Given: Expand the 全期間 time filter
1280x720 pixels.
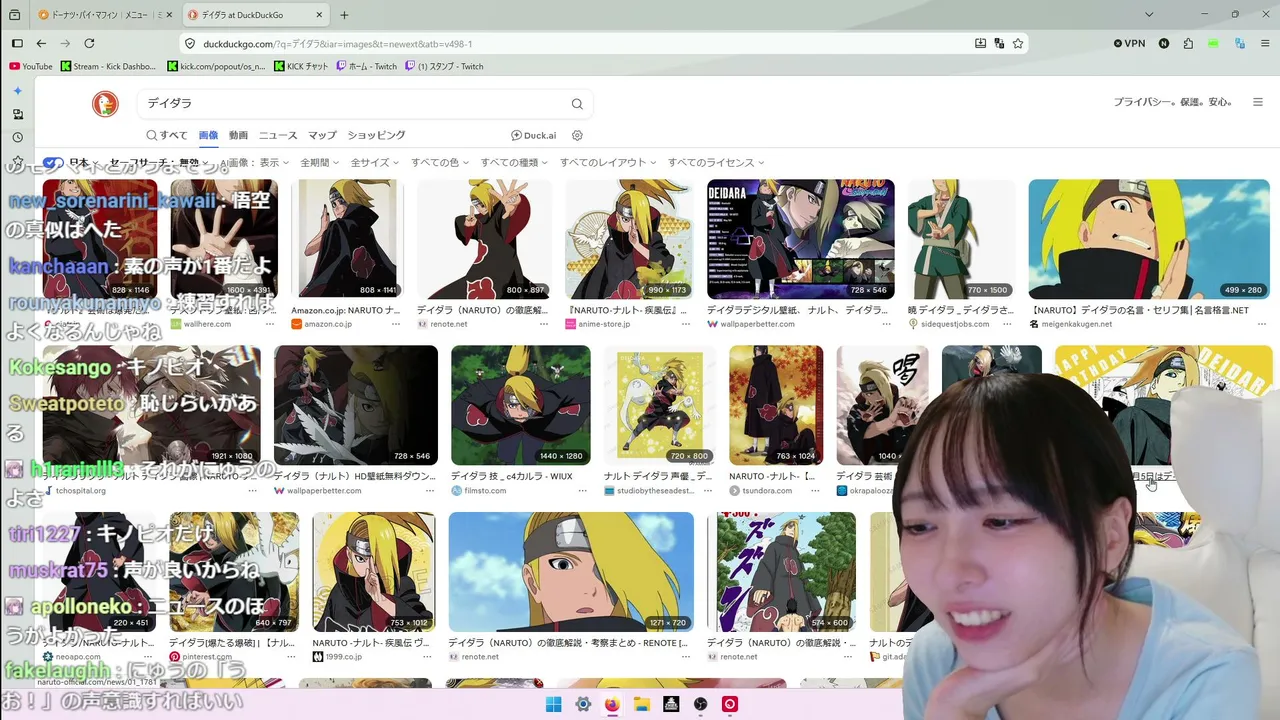Looking at the screenshot, I should [320, 163].
